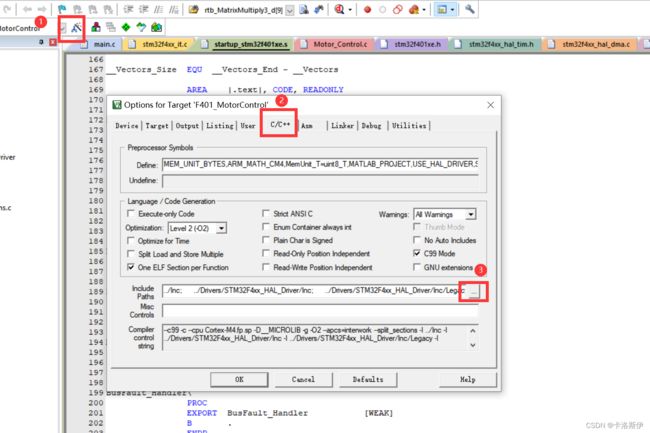Open configuration wrench icon
Screen dimensions: 650x433
pyautogui.click(x=470, y=9)
